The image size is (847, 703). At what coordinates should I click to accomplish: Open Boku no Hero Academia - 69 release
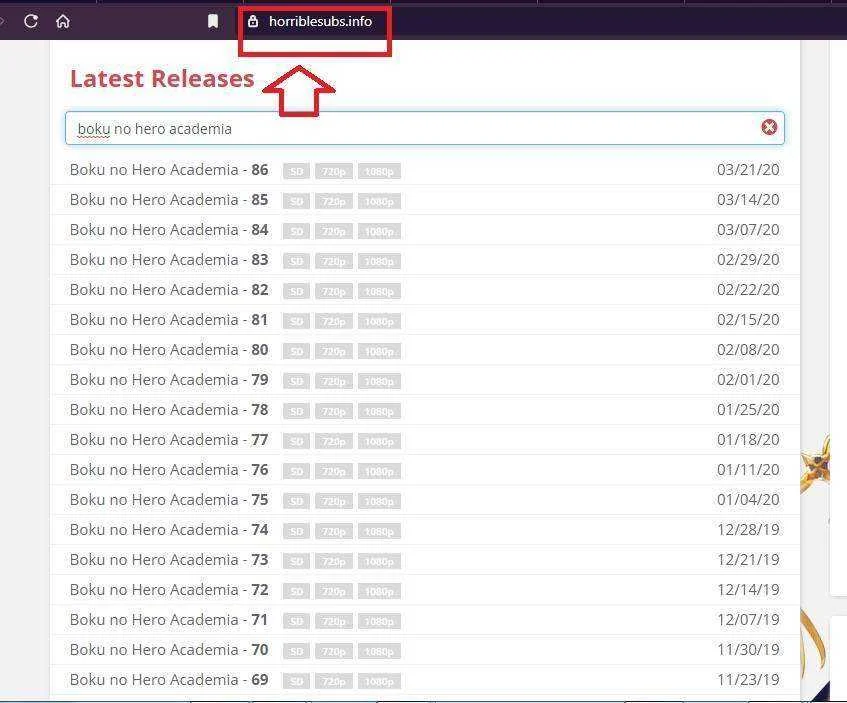pos(169,680)
